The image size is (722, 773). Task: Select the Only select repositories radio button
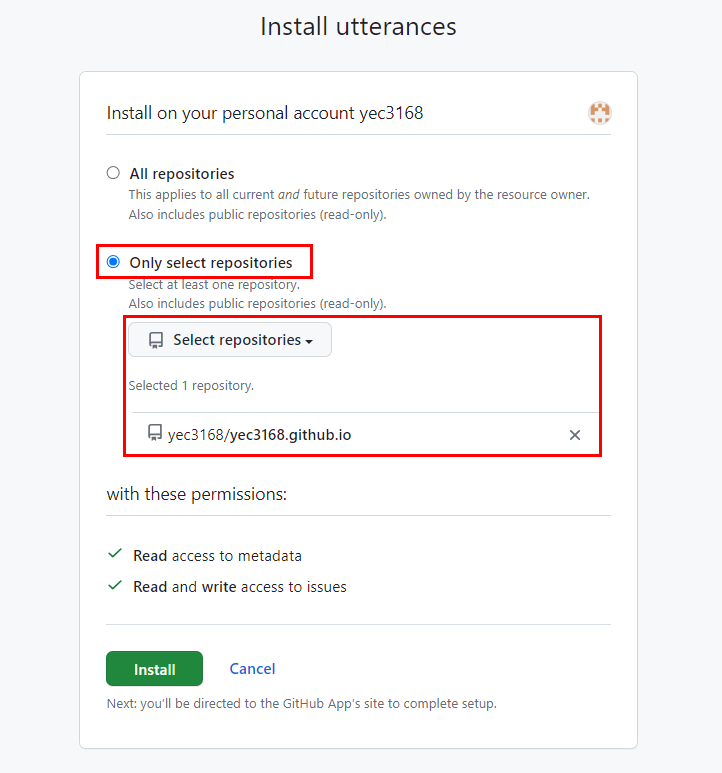pos(113,261)
